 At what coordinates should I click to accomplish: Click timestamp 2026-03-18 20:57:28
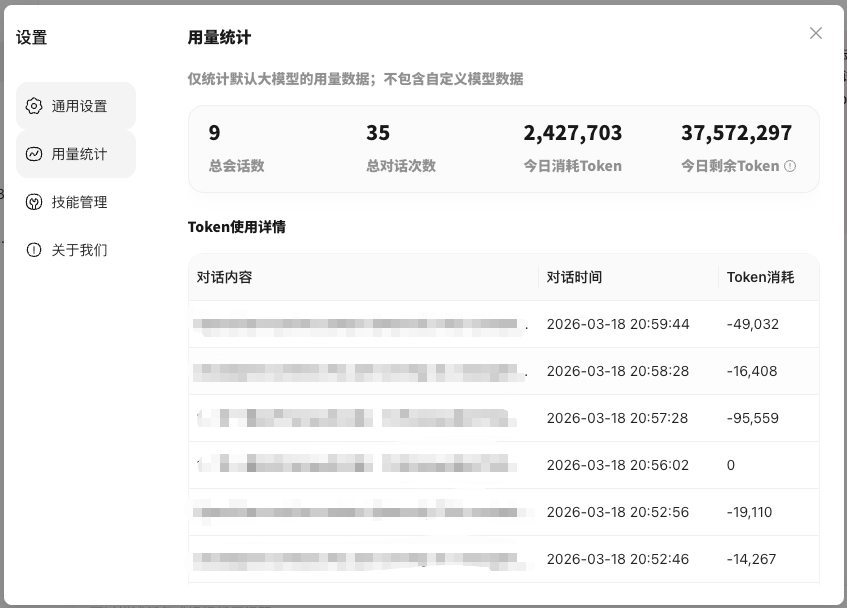click(x=617, y=418)
